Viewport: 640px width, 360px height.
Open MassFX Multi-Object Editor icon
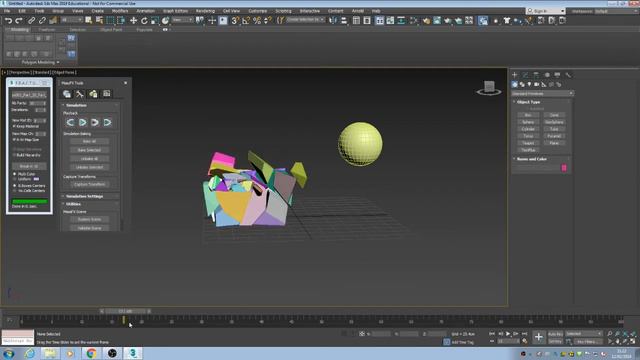pyautogui.click(x=93, y=94)
